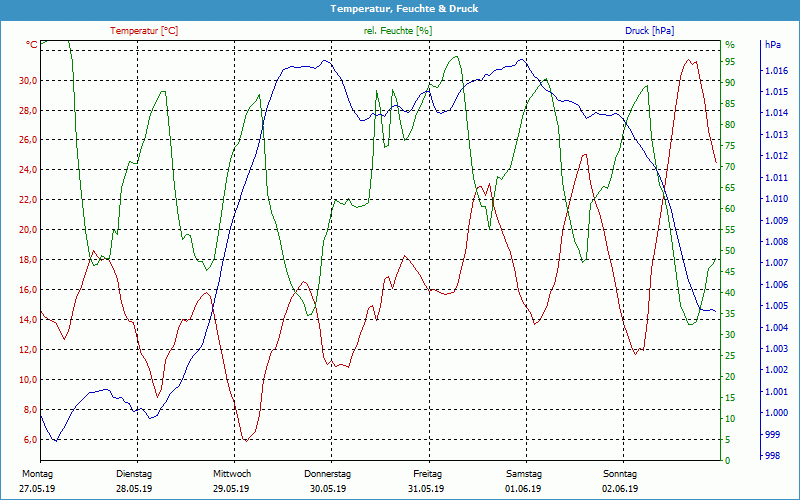
Task: Click the 30,0 temperature axis value
Action: click(28, 81)
